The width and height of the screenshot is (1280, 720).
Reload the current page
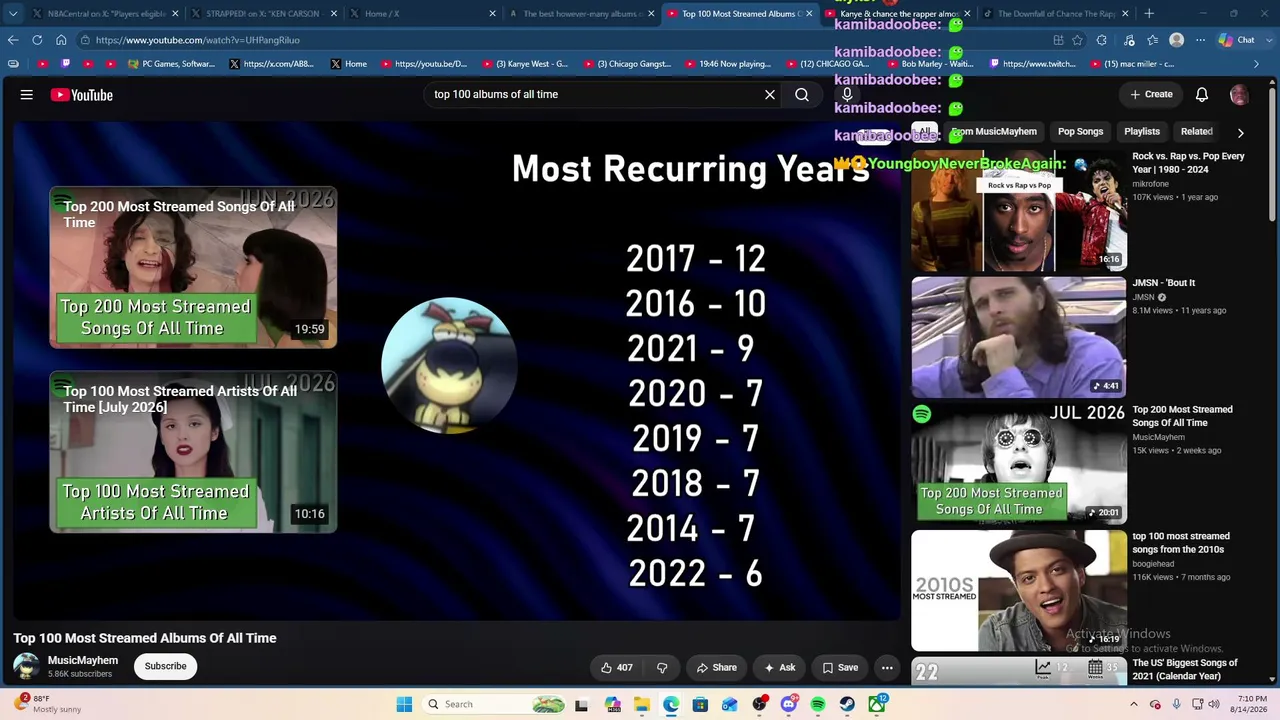37,40
